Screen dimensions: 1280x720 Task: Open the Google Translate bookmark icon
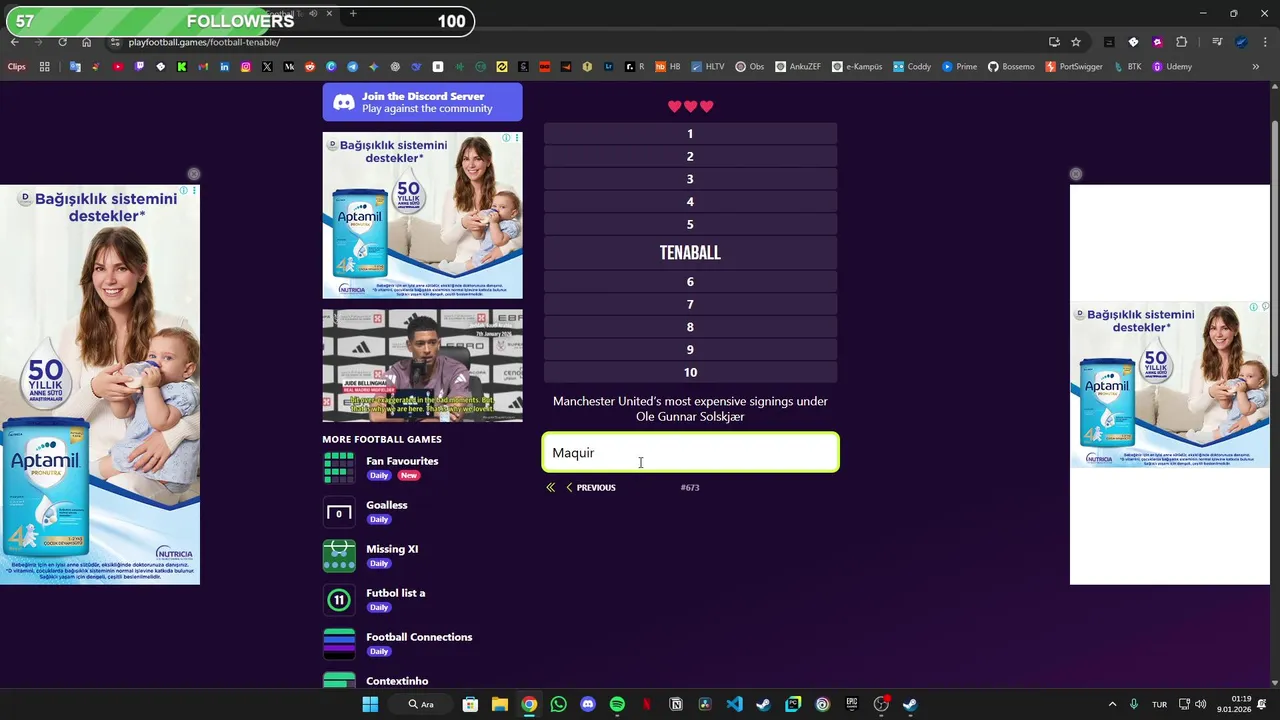pos(75,67)
